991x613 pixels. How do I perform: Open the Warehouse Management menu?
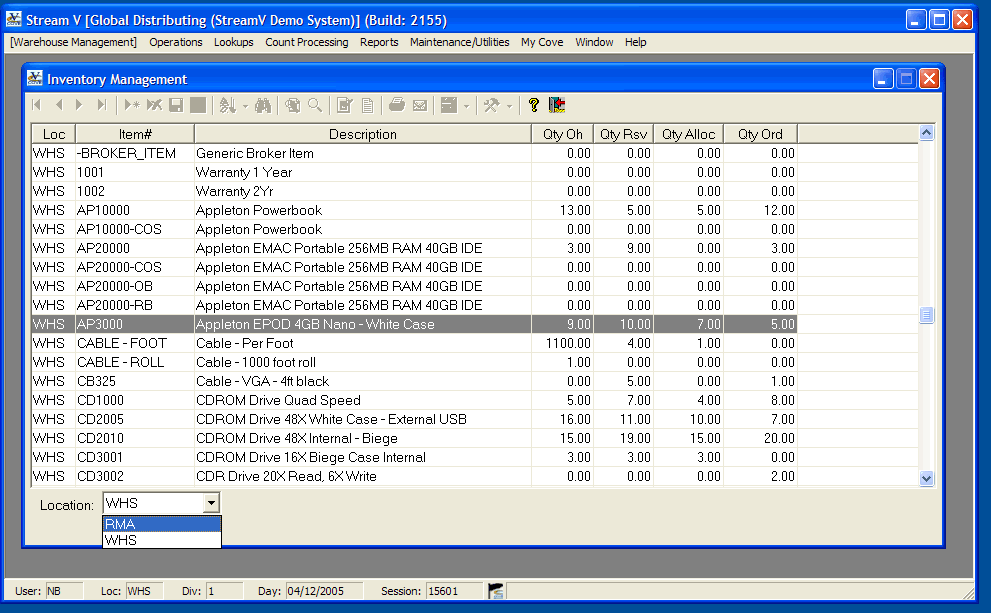73,42
